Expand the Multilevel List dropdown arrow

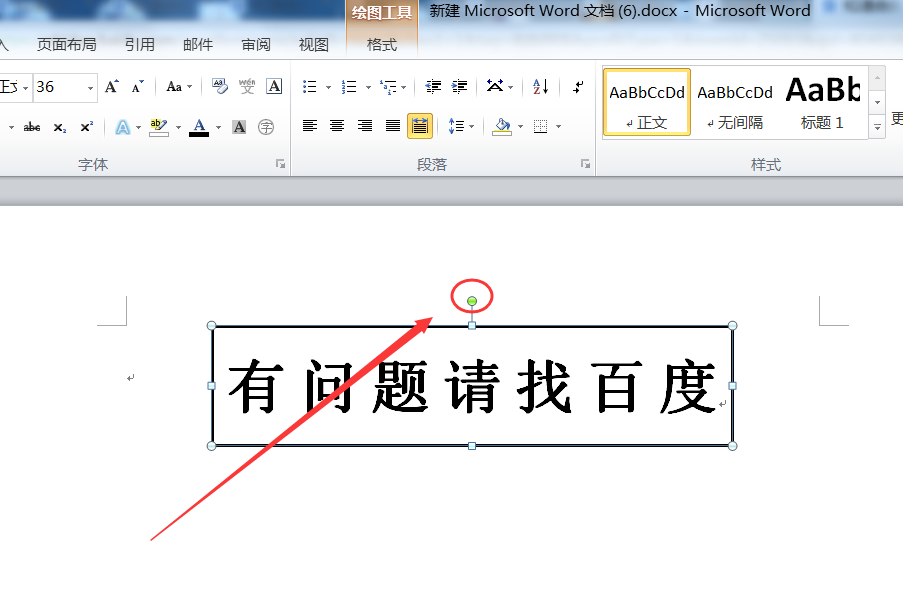click(404, 88)
